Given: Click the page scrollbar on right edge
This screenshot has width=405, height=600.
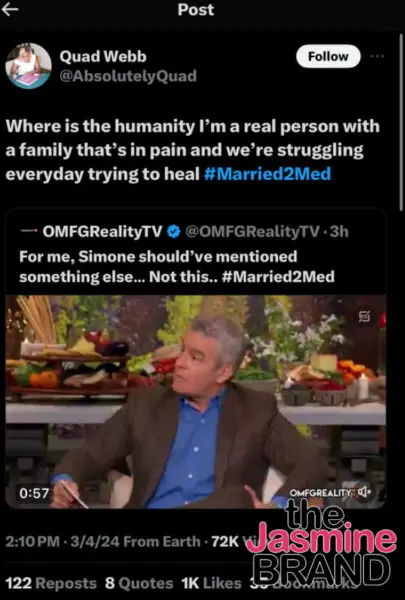Looking at the screenshot, I should [401, 122].
